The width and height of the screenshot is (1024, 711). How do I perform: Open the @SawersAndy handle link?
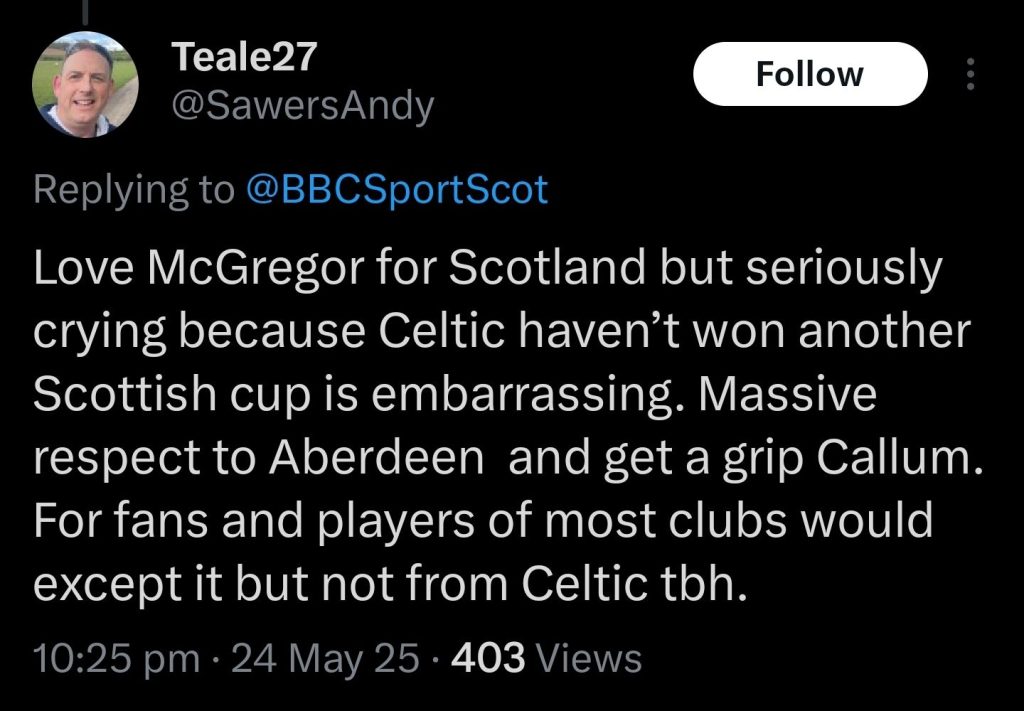pos(302,106)
